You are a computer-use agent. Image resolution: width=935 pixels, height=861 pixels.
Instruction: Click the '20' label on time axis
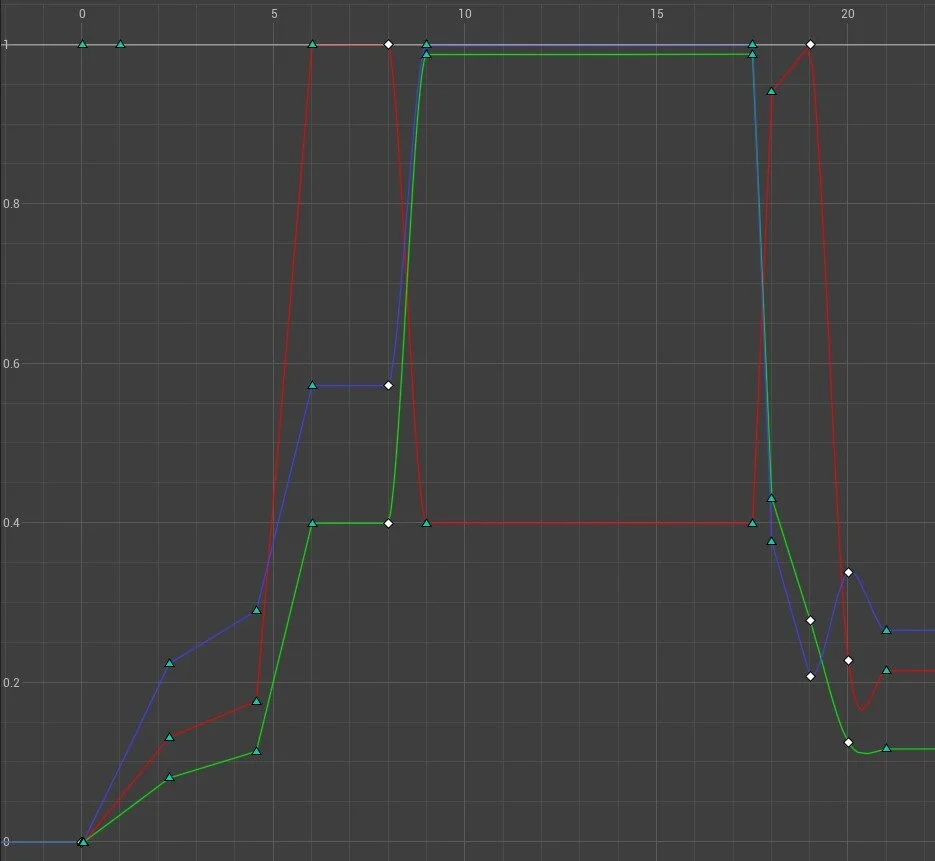848,14
